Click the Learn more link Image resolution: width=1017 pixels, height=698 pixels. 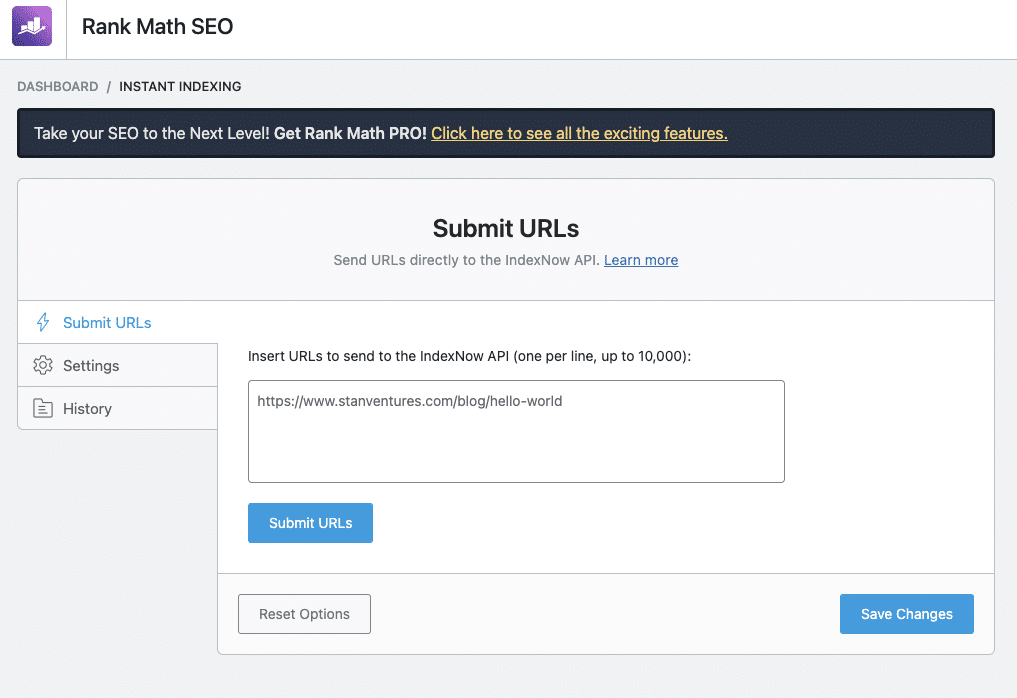click(x=641, y=260)
